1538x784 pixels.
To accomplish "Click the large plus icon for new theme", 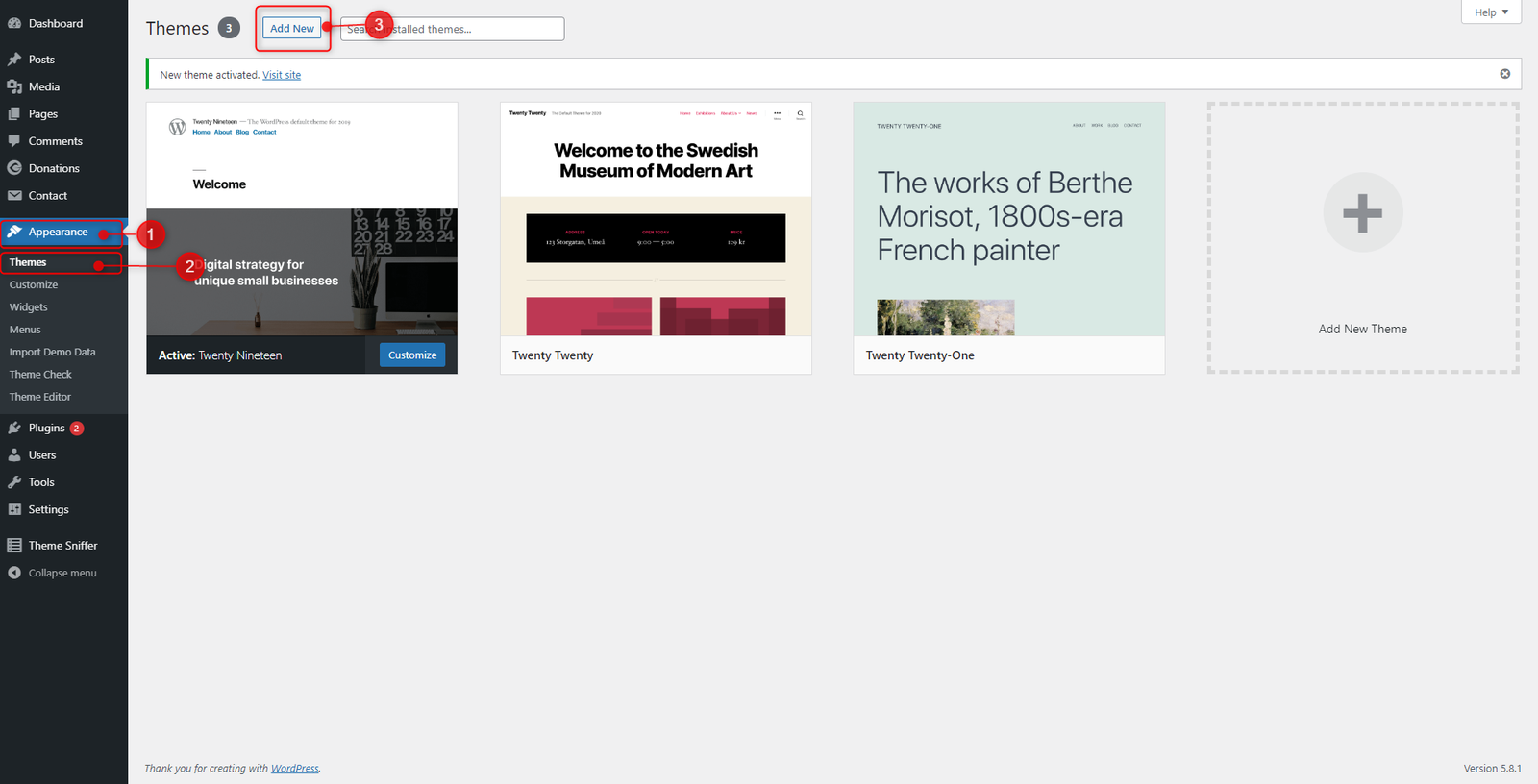I will click(x=1363, y=213).
